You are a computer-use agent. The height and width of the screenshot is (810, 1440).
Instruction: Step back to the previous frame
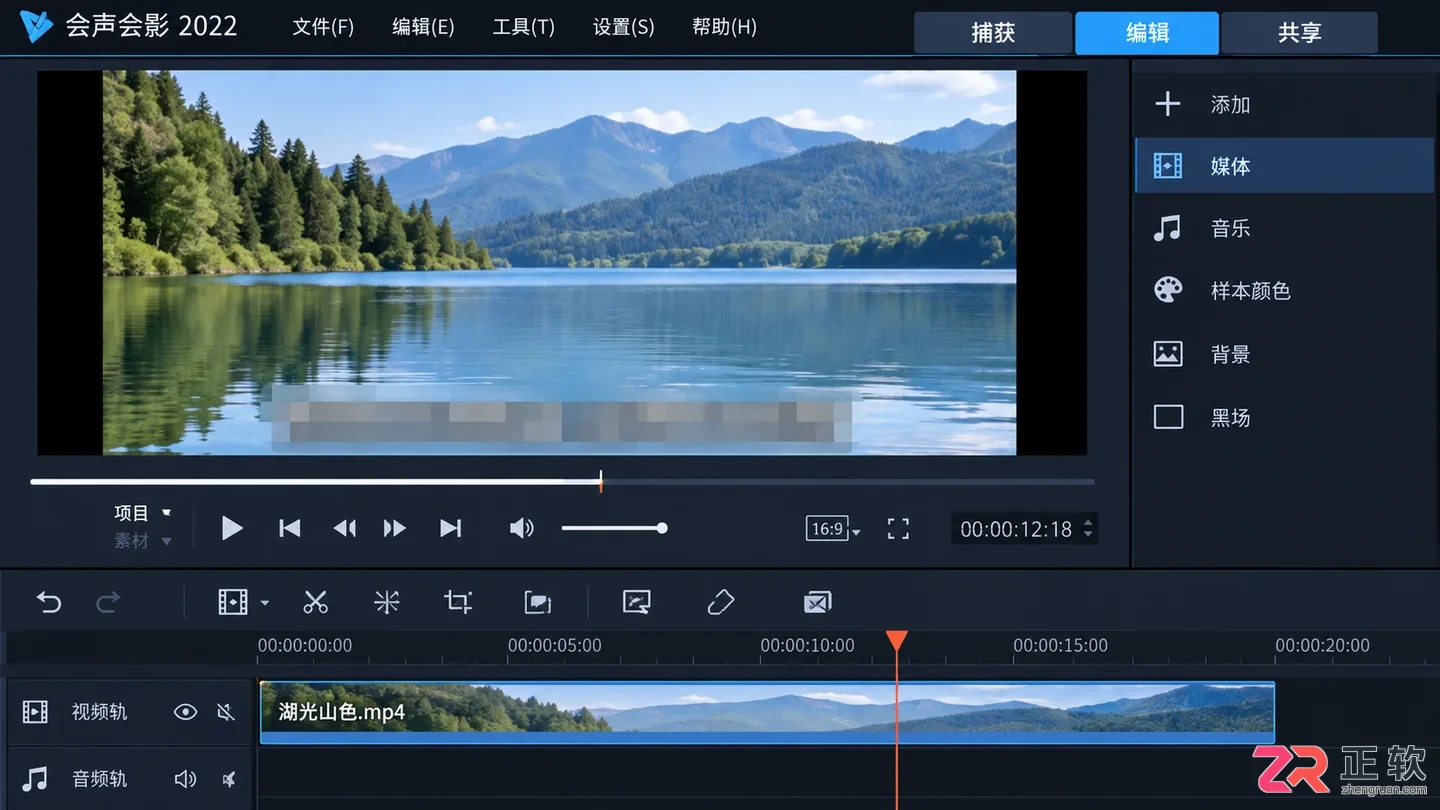(x=345, y=528)
